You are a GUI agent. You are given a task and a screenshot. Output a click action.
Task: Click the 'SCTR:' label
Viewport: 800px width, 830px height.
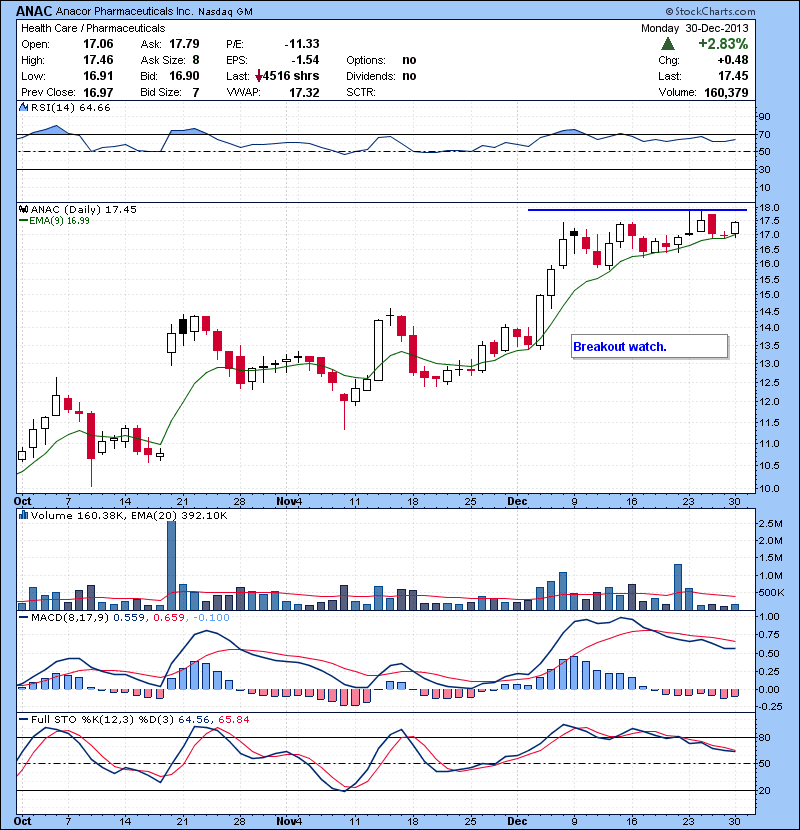pyautogui.click(x=361, y=93)
